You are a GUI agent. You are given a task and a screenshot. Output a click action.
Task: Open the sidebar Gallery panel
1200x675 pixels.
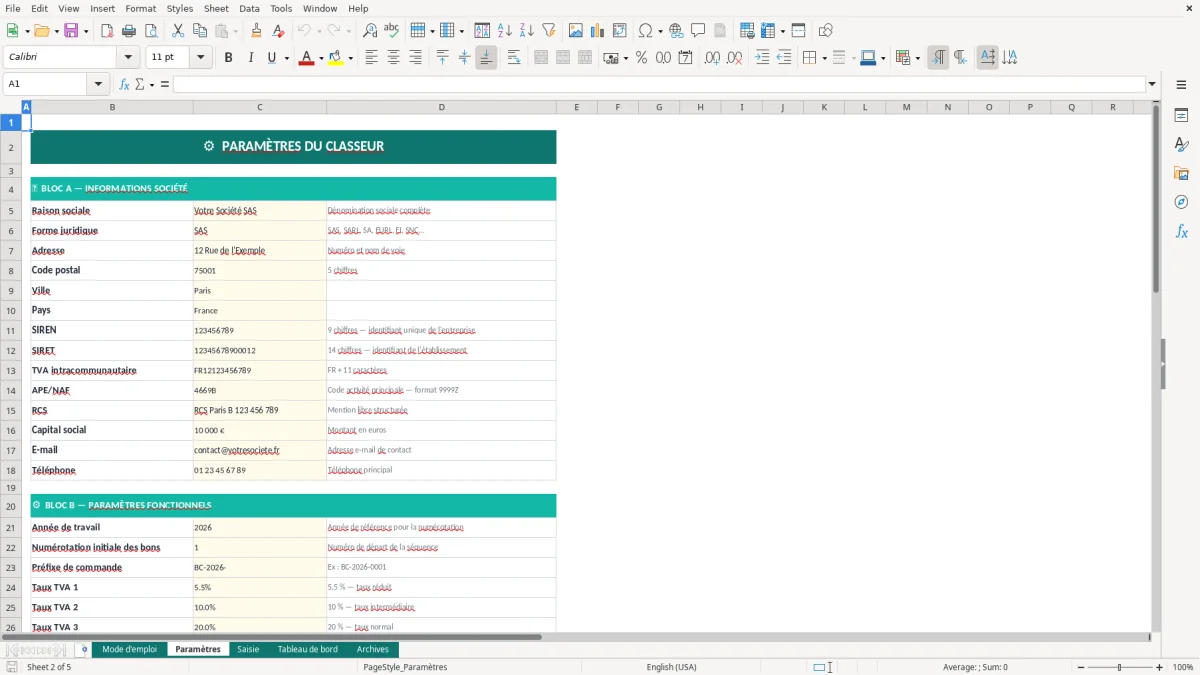pyautogui.click(x=1181, y=174)
